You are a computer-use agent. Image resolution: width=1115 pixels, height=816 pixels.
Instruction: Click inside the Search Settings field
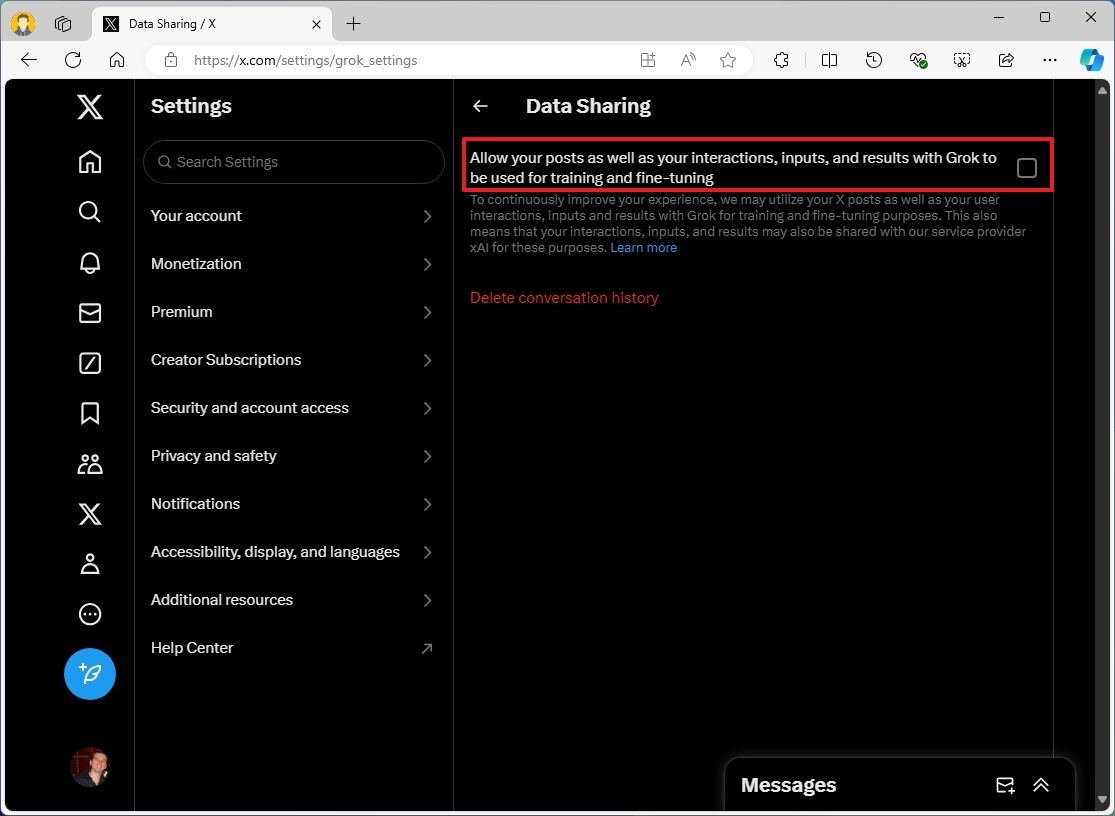pyautogui.click(x=293, y=161)
